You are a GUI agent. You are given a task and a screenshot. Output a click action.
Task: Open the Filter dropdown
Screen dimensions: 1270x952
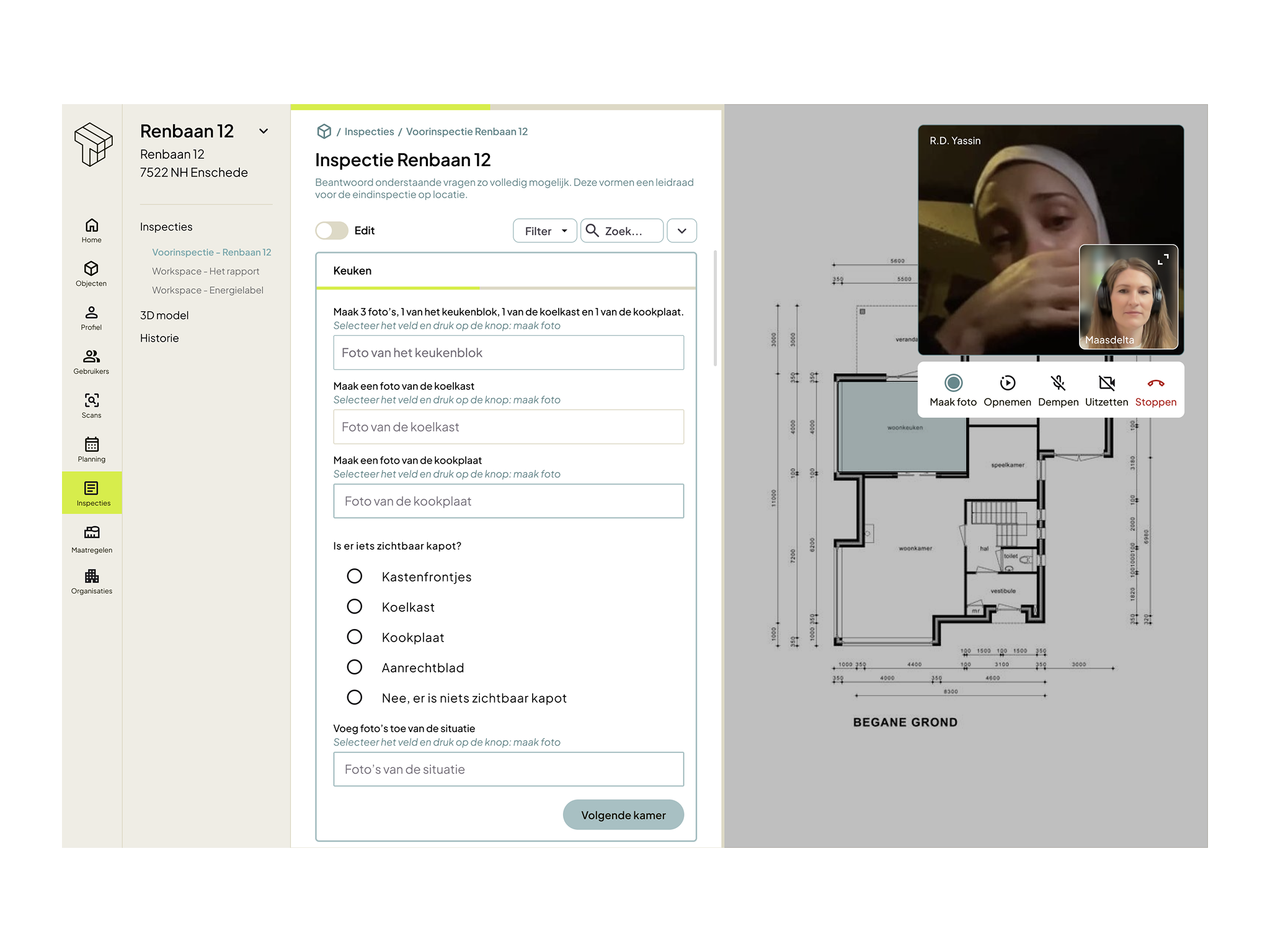pyautogui.click(x=545, y=231)
